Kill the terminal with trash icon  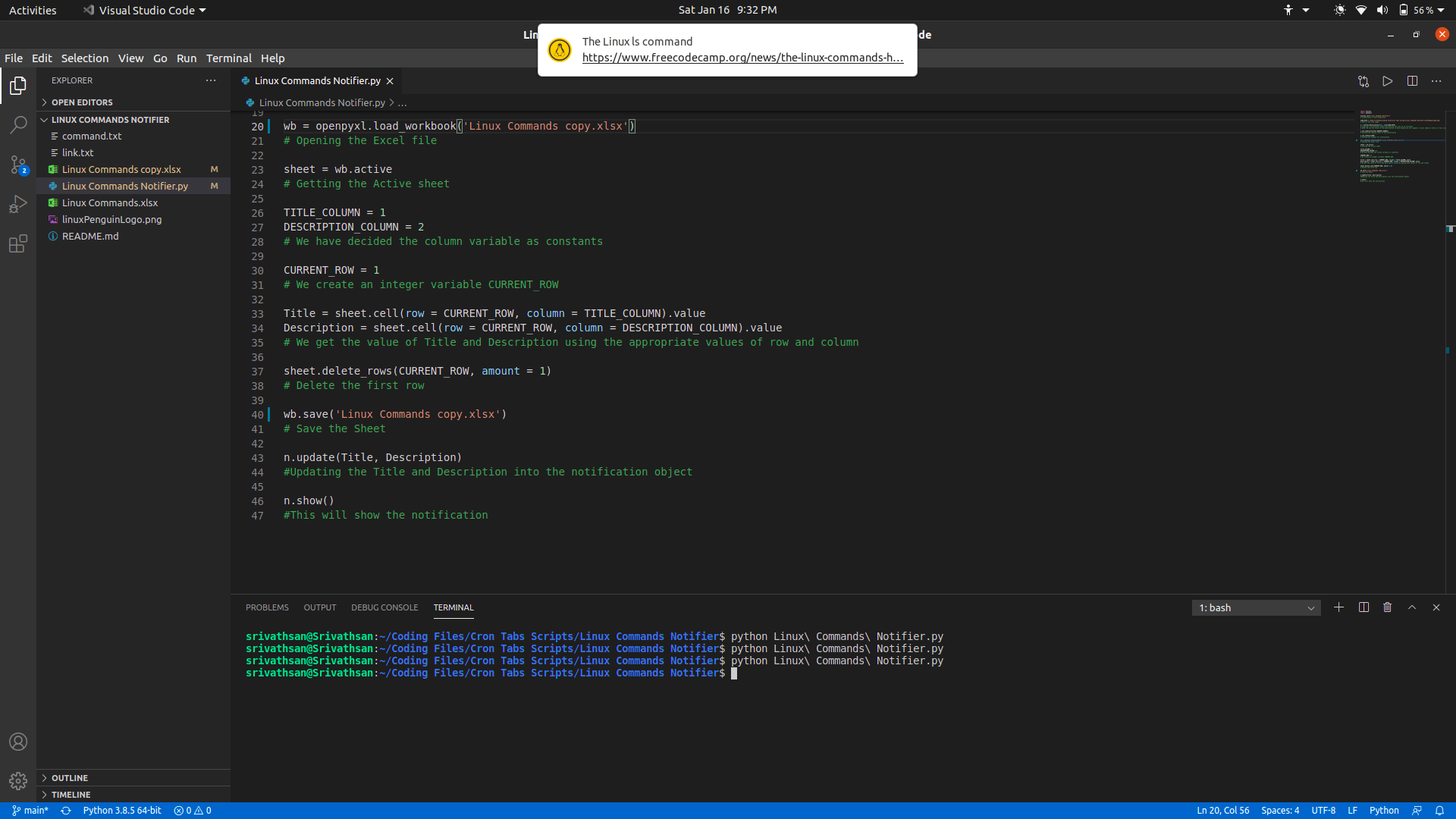click(x=1388, y=607)
